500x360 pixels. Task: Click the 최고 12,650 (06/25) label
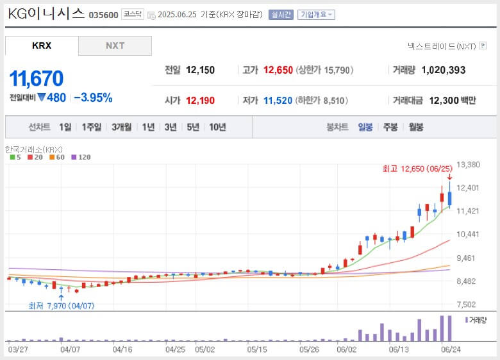[417, 169]
